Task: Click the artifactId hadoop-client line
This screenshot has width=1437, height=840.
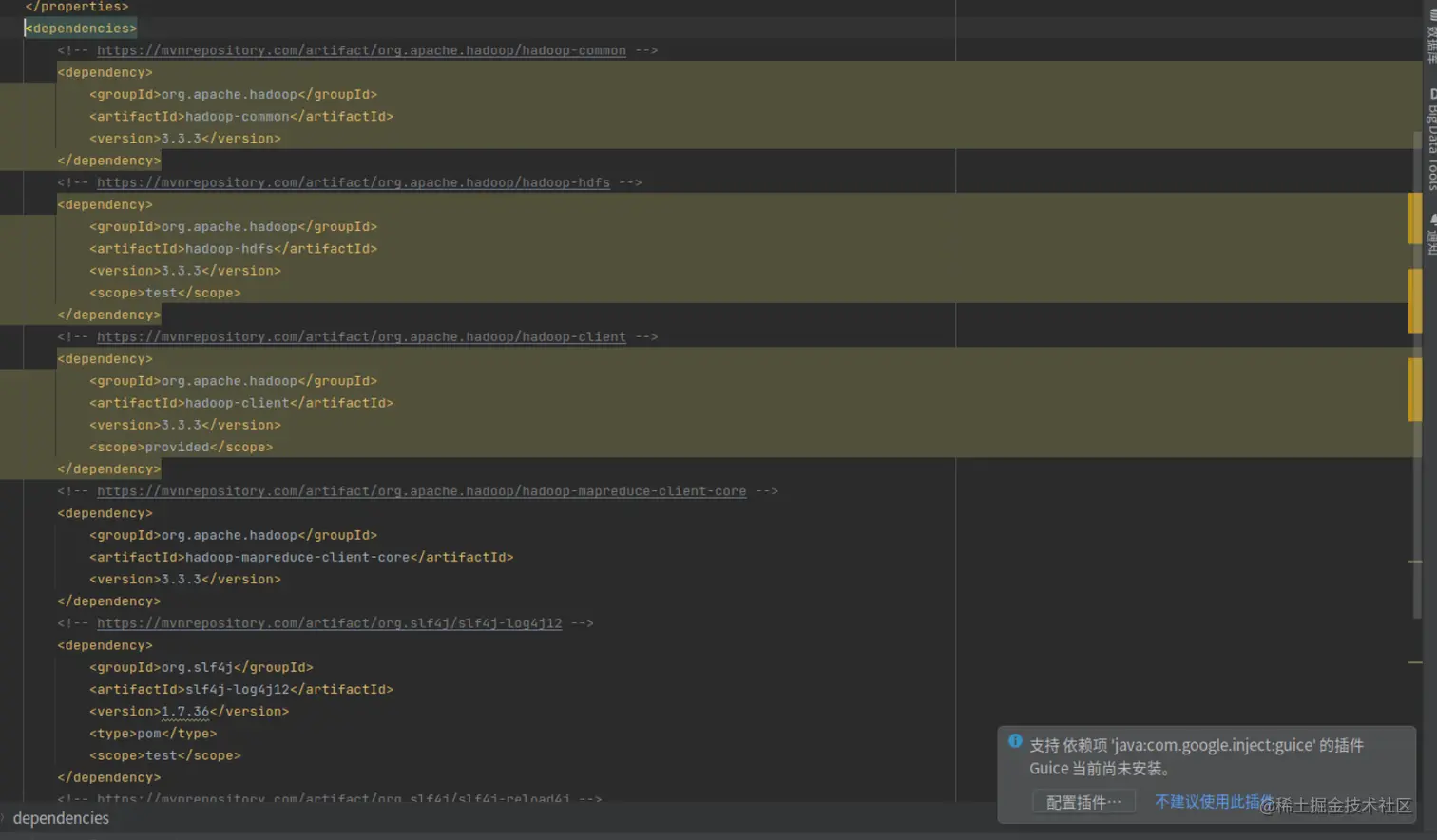Action: point(241,403)
